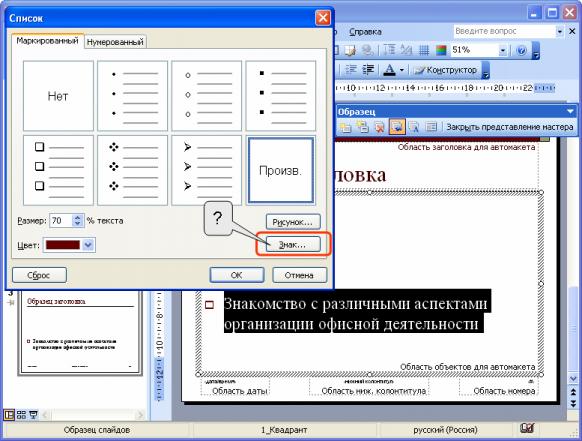This screenshot has height=441, width=582.
Task: Open the help question box dropdown
Action: coord(560,32)
